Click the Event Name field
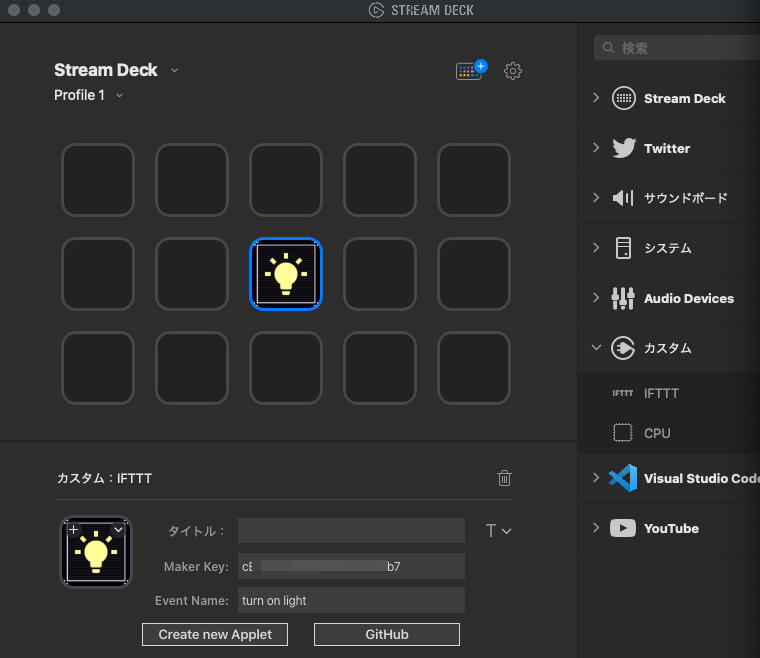 tap(351, 600)
